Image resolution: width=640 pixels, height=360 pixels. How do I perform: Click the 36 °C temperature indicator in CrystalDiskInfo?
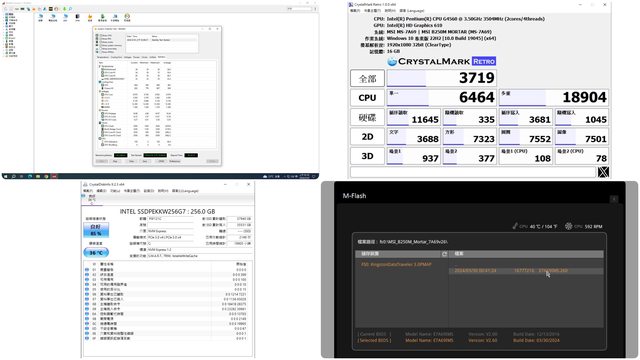click(96, 253)
